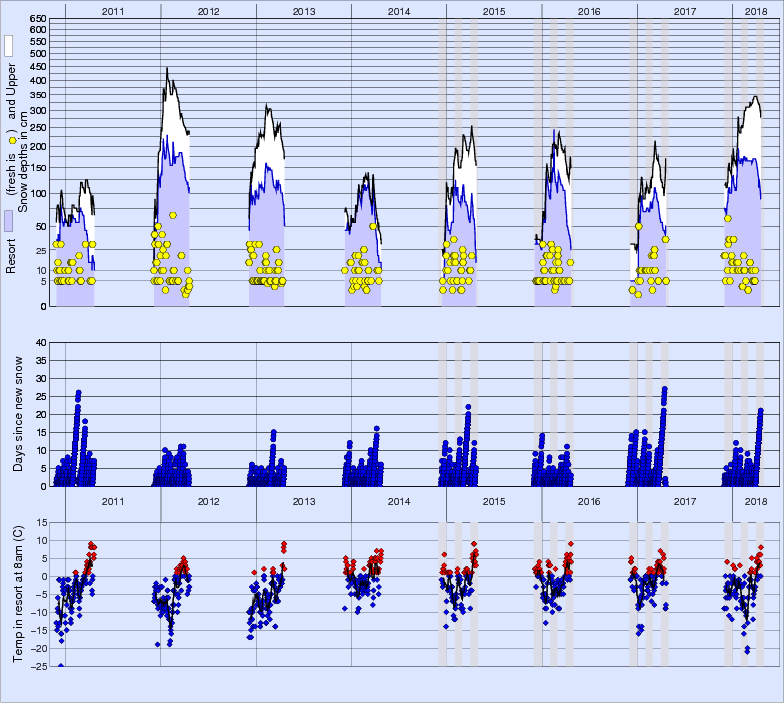Click the 2014 upper snow depth peak
This screenshot has height=703, width=784.
[368, 174]
